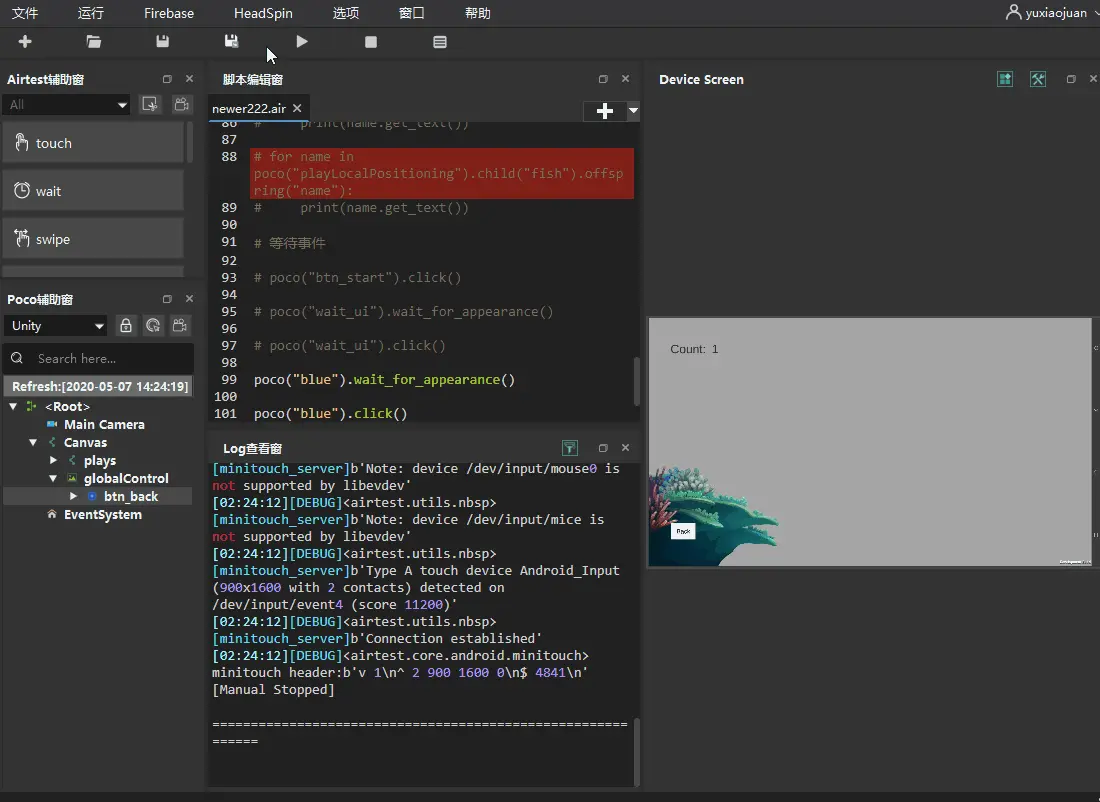Click the open folder toolbar icon

tap(94, 42)
